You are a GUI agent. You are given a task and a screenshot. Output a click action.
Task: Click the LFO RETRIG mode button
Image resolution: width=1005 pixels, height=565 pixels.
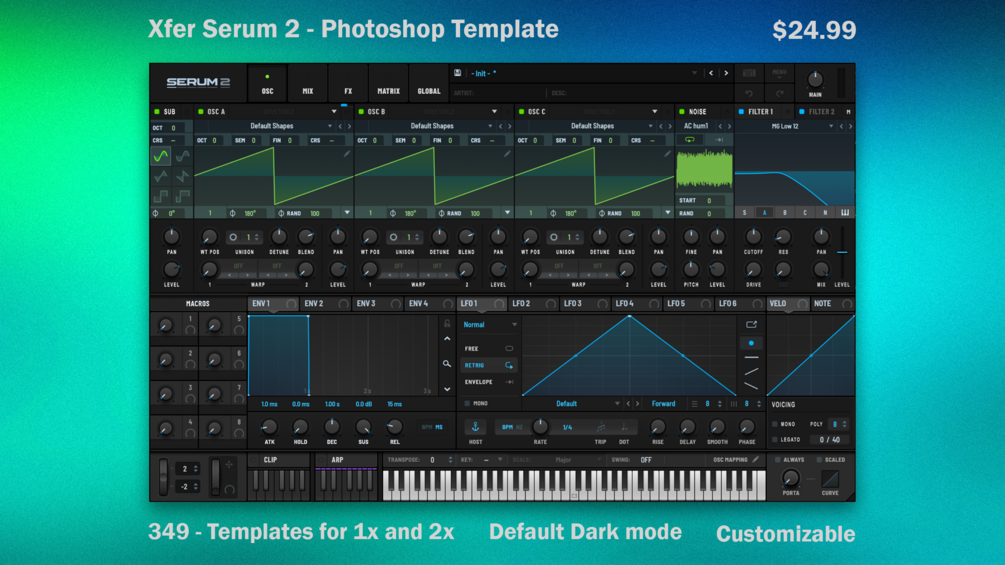point(488,365)
